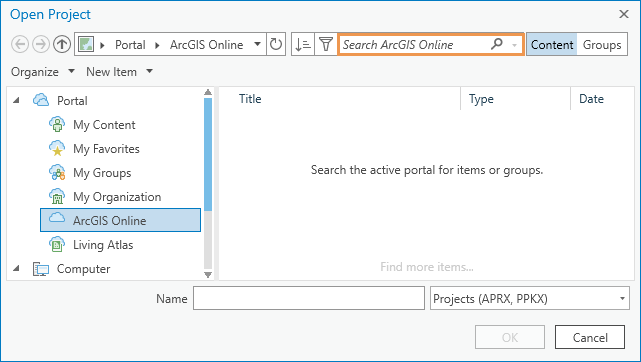Viewport: 641px width, 362px height.
Task: Click the tree scrollbar up arrow
Action: tap(208, 92)
